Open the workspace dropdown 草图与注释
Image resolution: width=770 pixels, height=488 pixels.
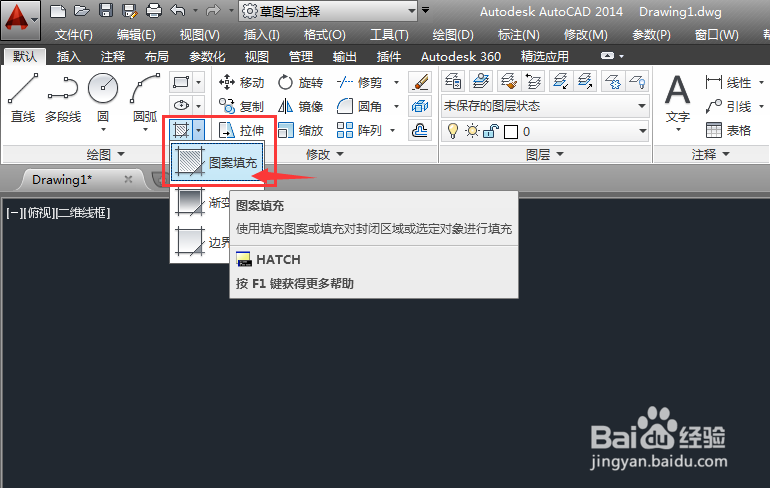point(328,11)
